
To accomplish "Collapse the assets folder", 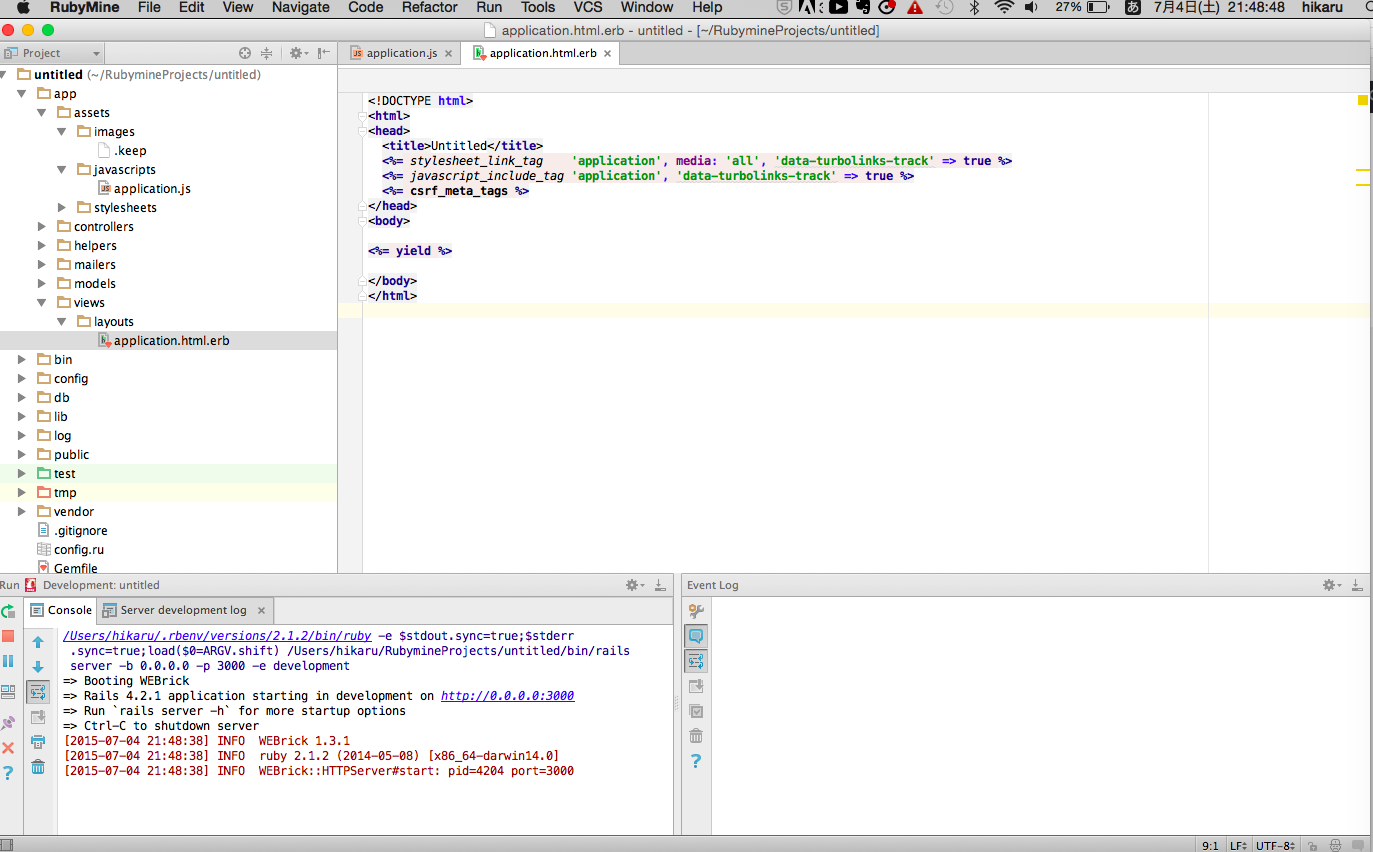I will 42,112.
